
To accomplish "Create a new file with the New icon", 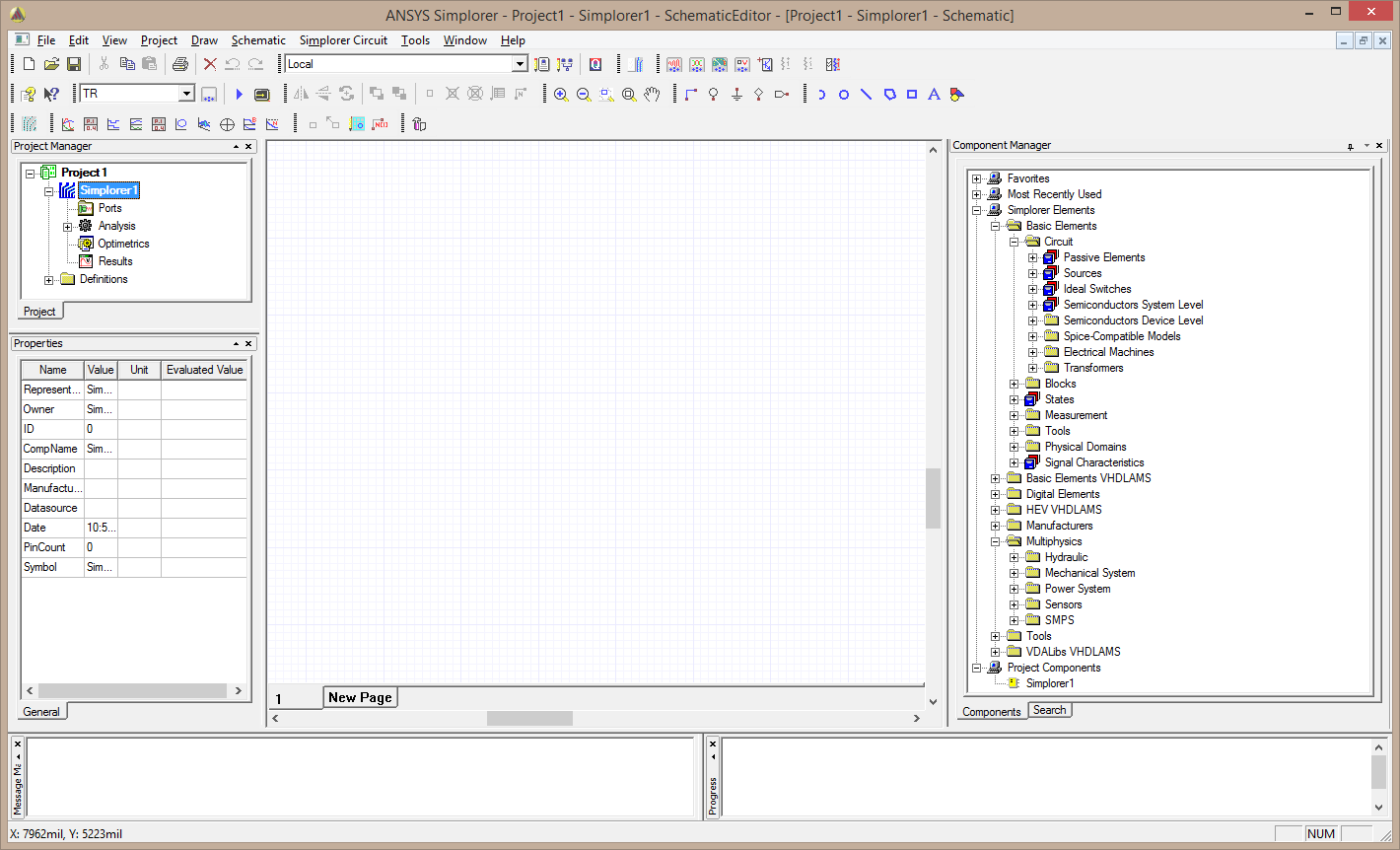I will click(x=29, y=64).
